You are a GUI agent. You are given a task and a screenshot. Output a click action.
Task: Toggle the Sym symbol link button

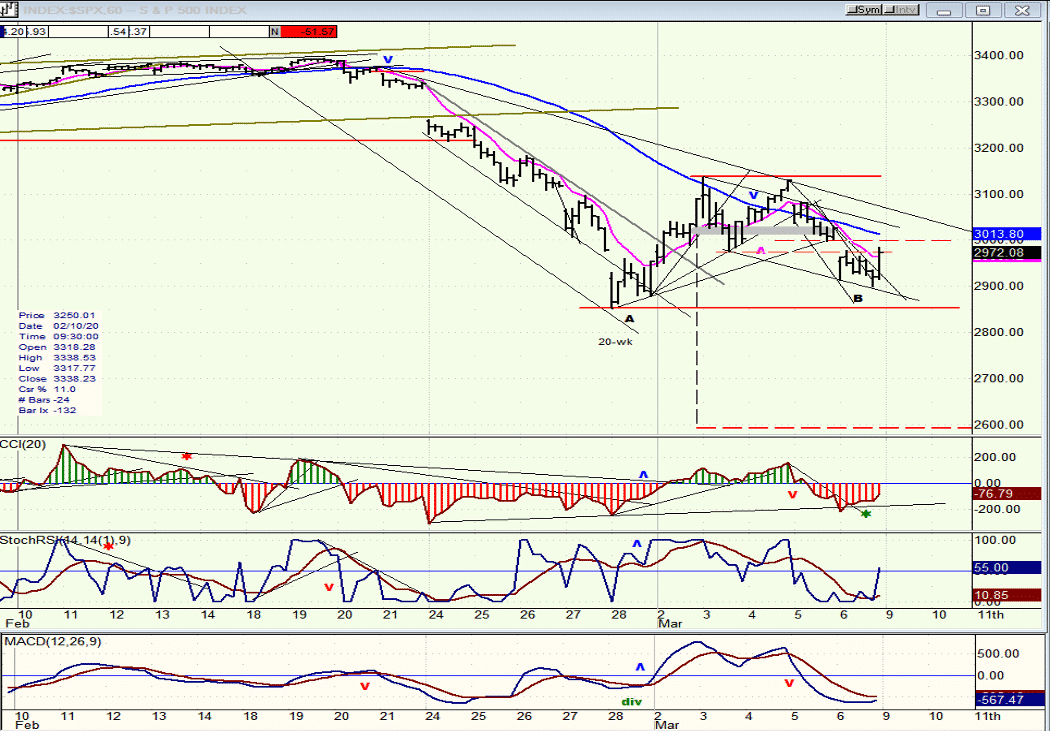point(864,10)
